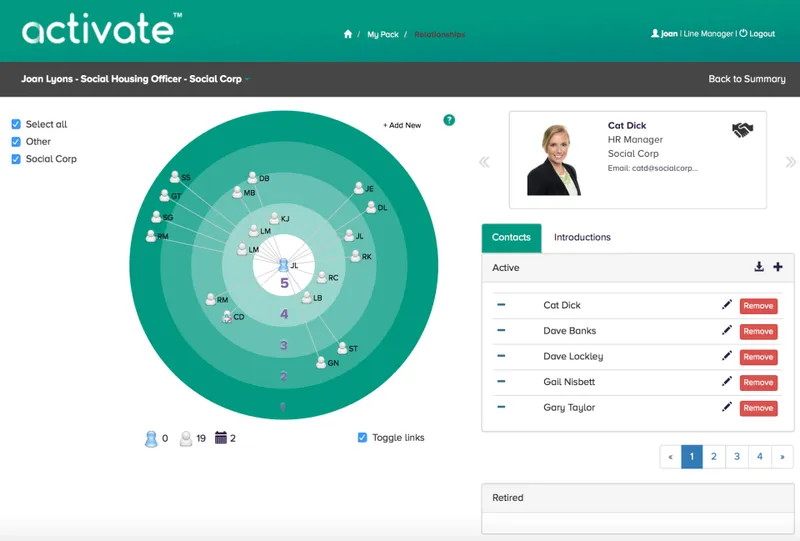Collapse Cat Dick row using minus icon
The width and height of the screenshot is (800, 541).
[x=501, y=305]
